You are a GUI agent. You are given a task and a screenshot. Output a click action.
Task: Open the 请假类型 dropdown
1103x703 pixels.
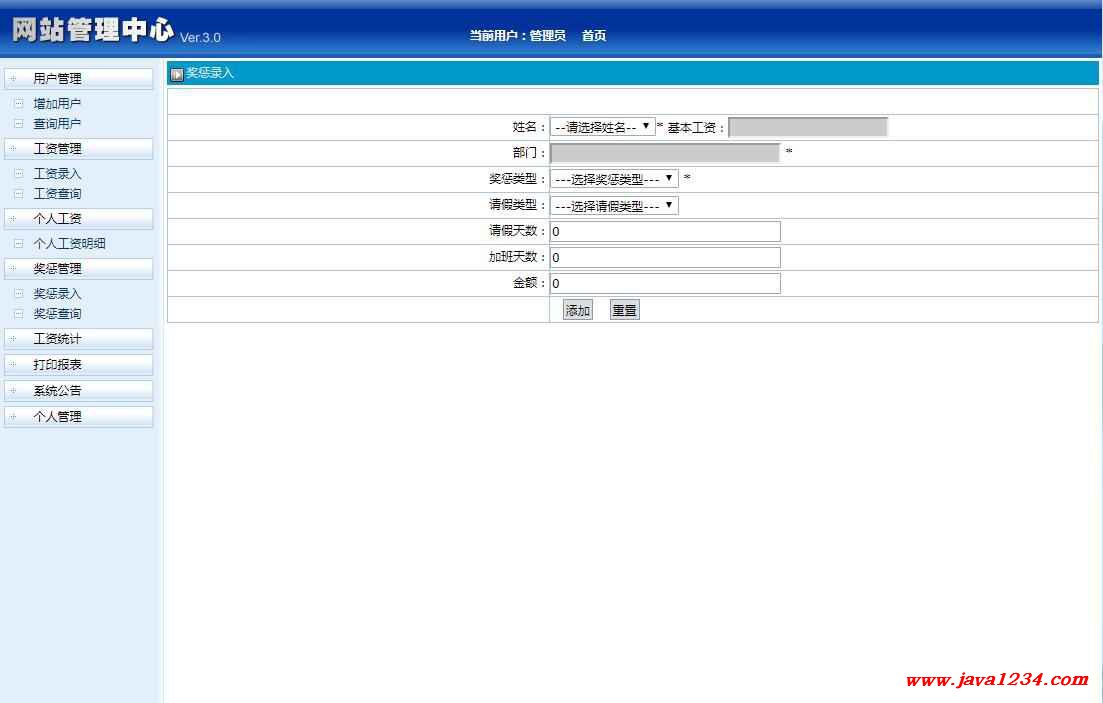[x=613, y=205]
